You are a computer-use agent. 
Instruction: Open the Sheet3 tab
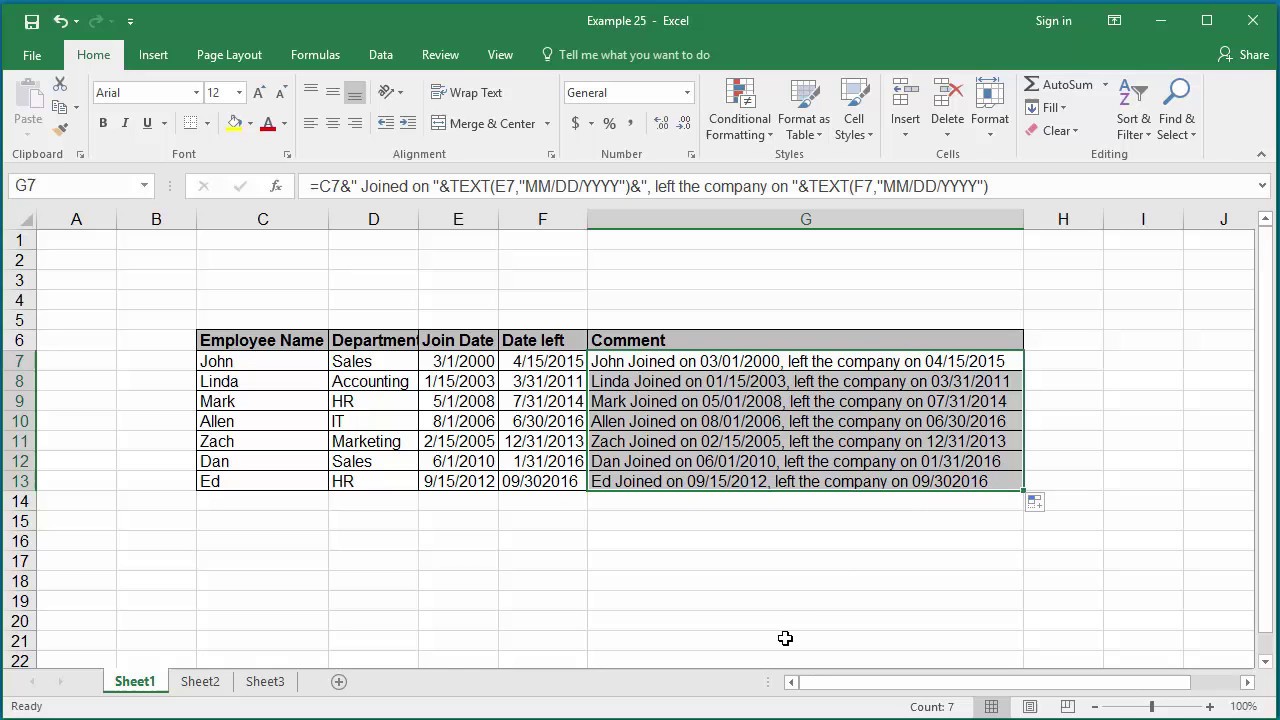click(x=265, y=682)
